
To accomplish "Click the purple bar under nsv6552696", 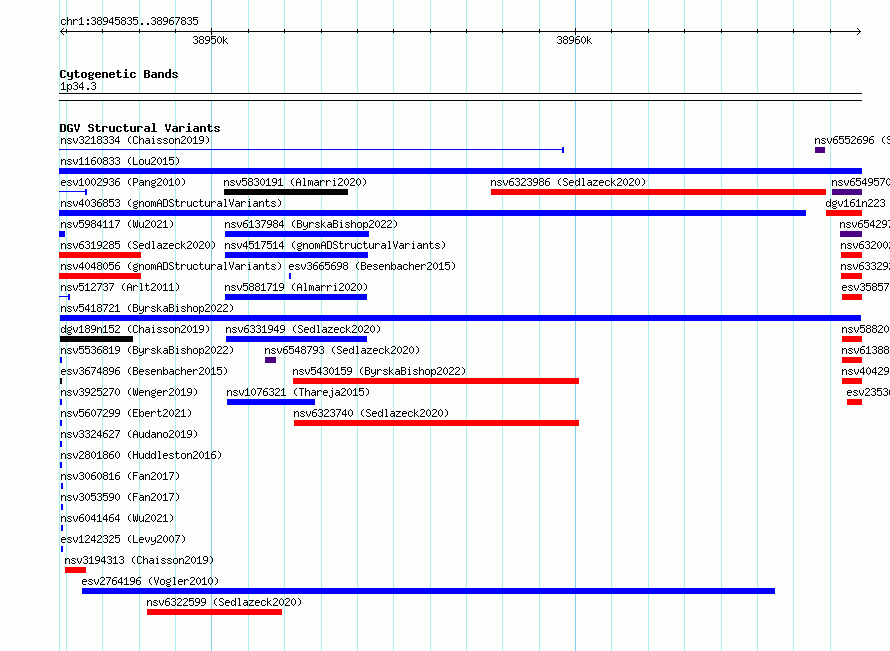I will pos(820,150).
